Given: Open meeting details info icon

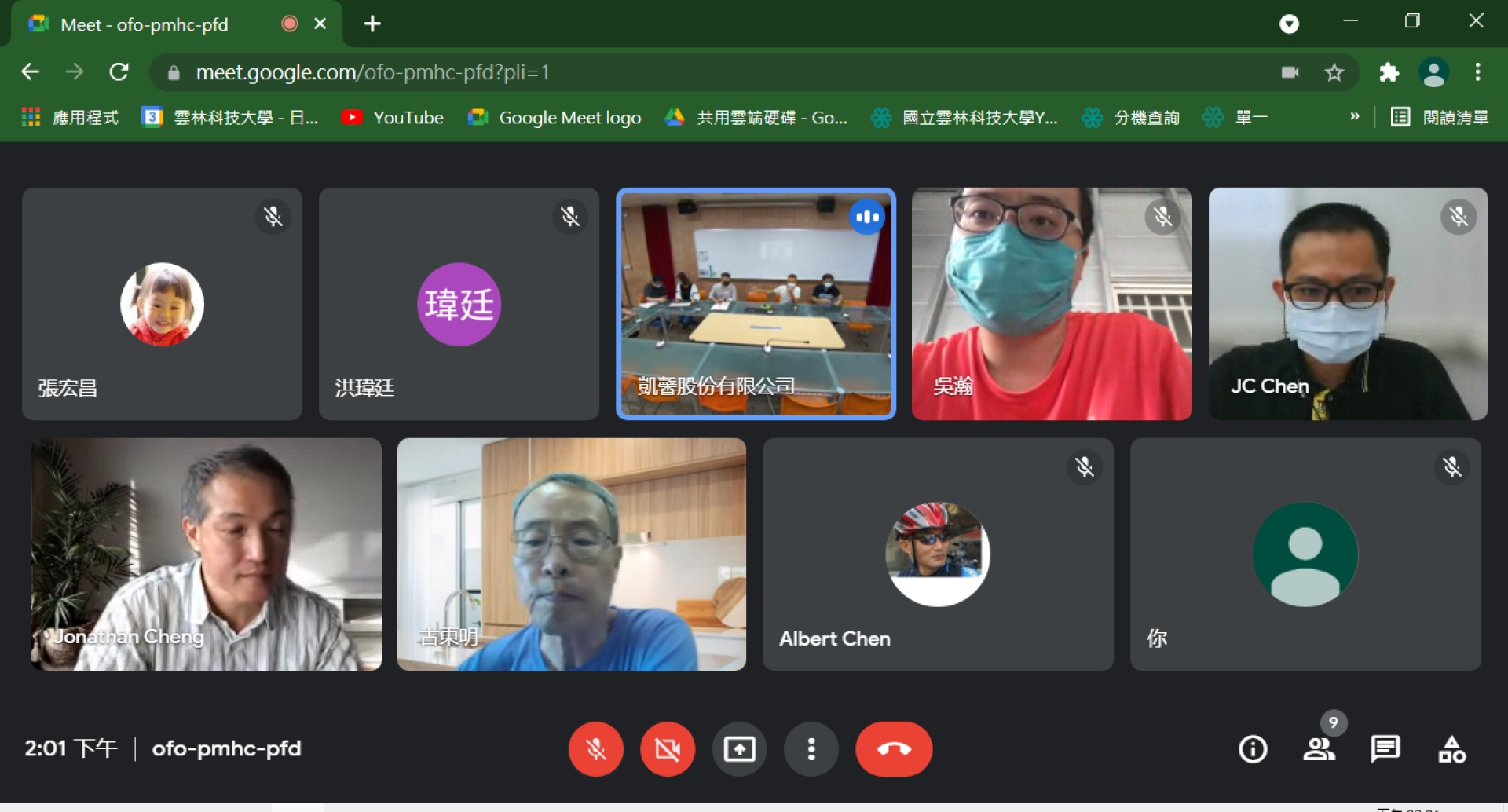Looking at the screenshot, I should coord(1252,749).
